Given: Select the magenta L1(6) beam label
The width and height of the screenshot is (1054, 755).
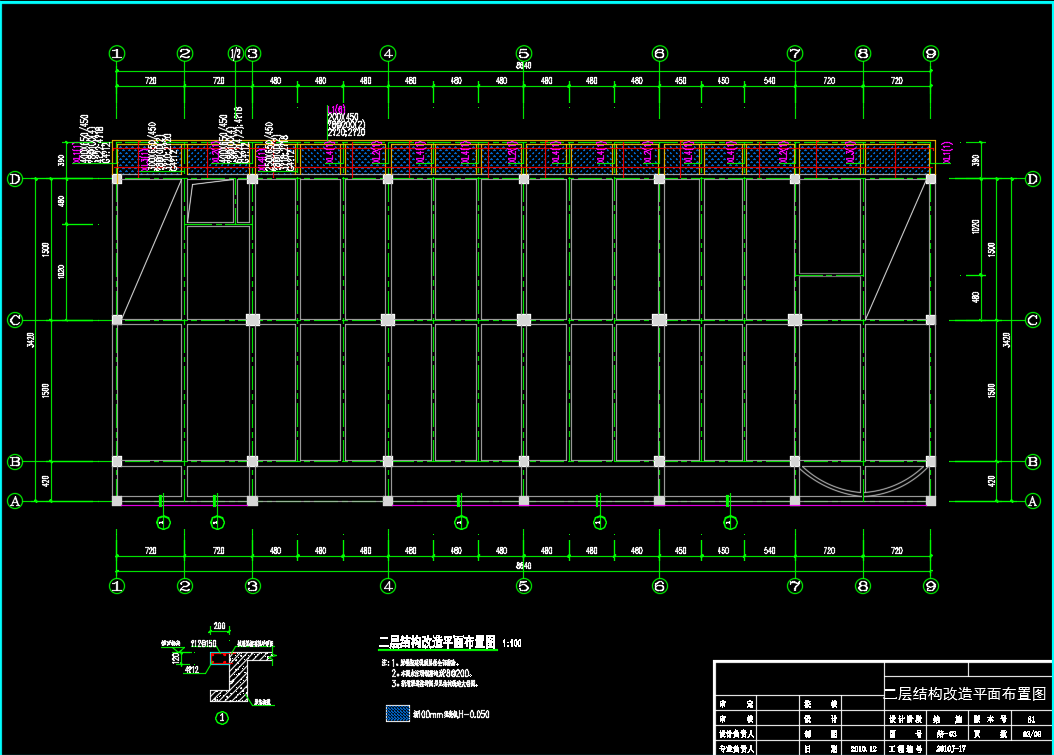Looking at the screenshot, I should tap(336, 109).
